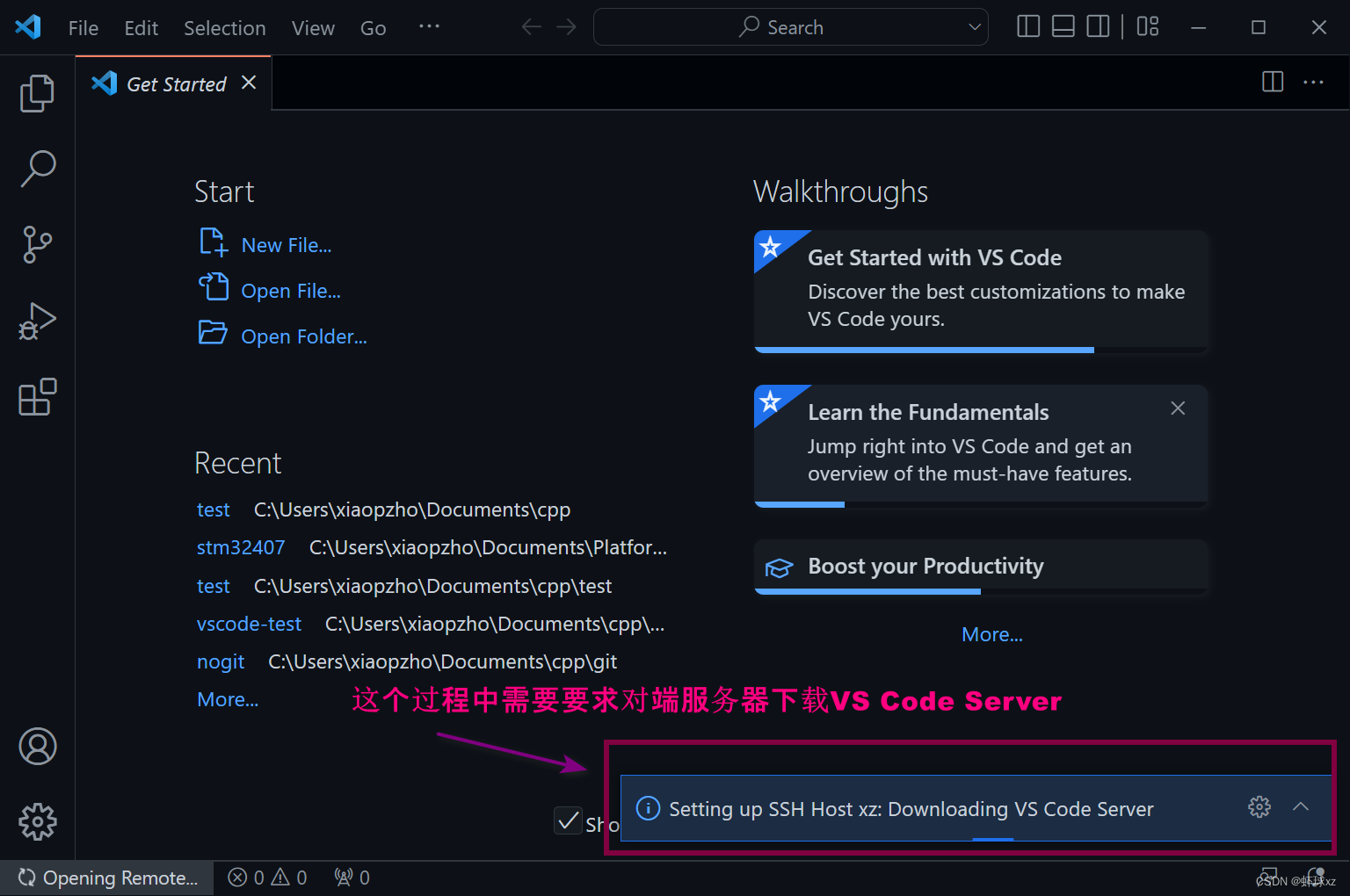Open the Accounts menu icon
Screen dimensions: 1350x896
click(37, 747)
